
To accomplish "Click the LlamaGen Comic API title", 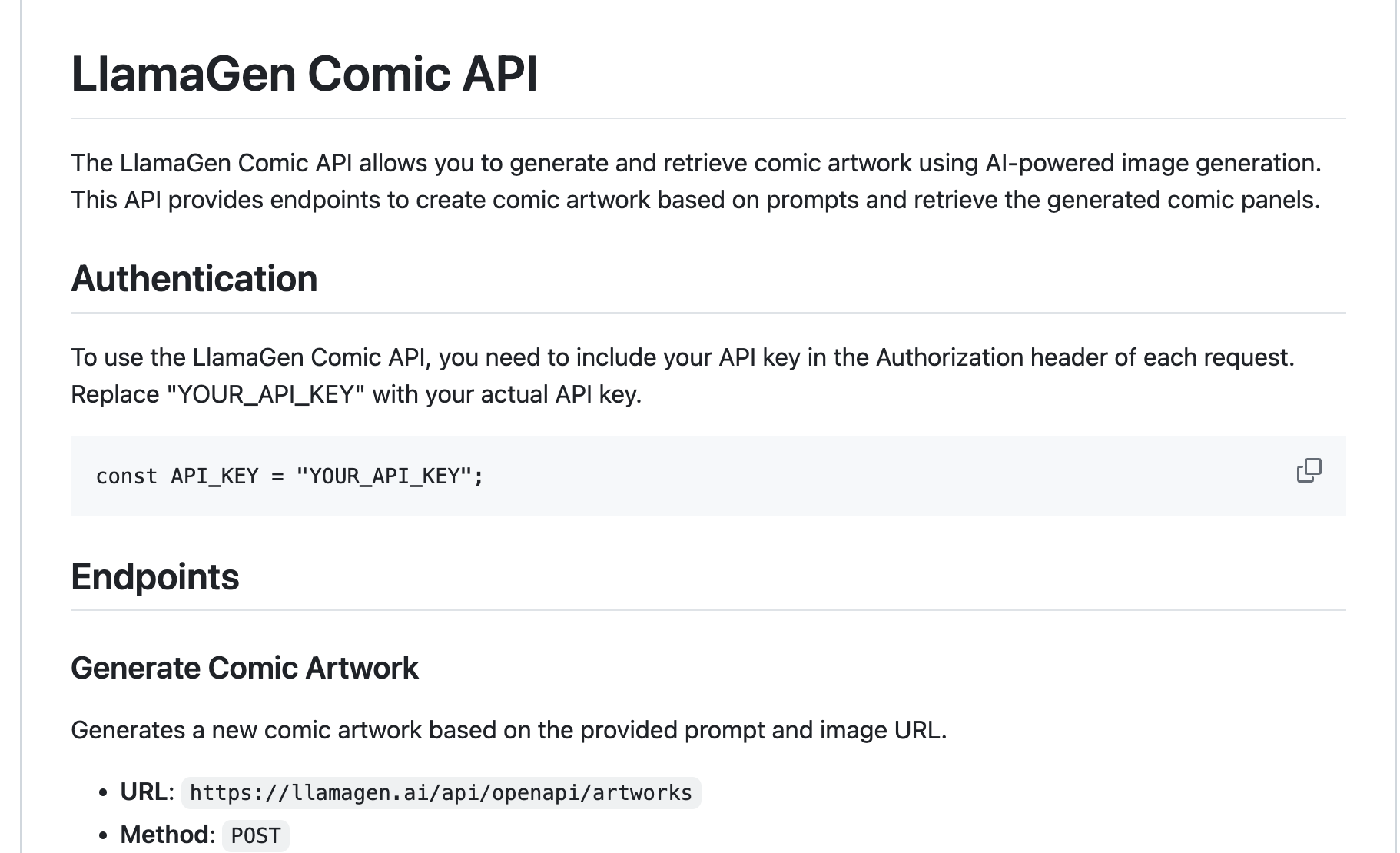I will pos(304,75).
